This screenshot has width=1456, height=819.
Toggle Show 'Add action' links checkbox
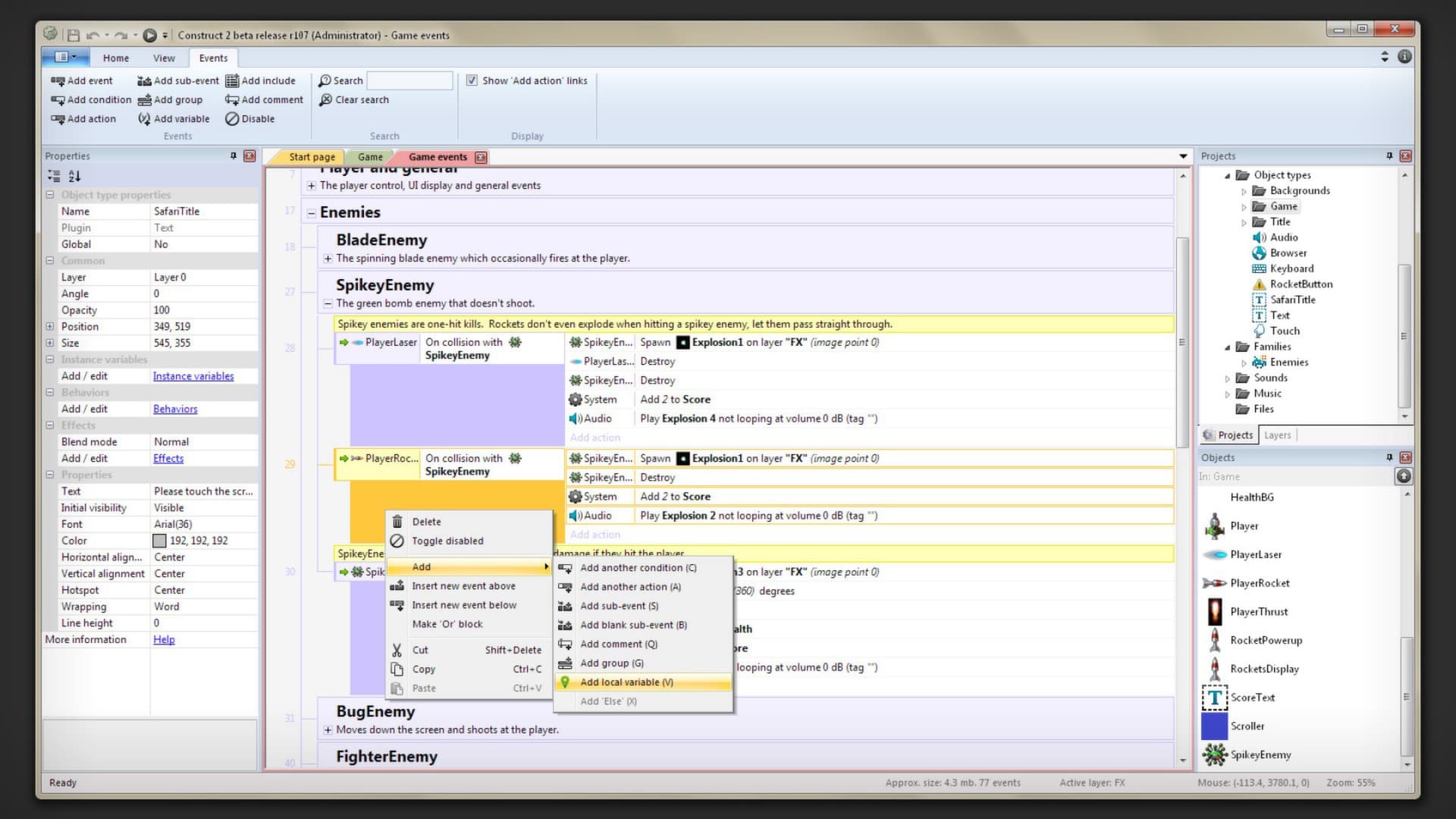pyautogui.click(x=472, y=80)
